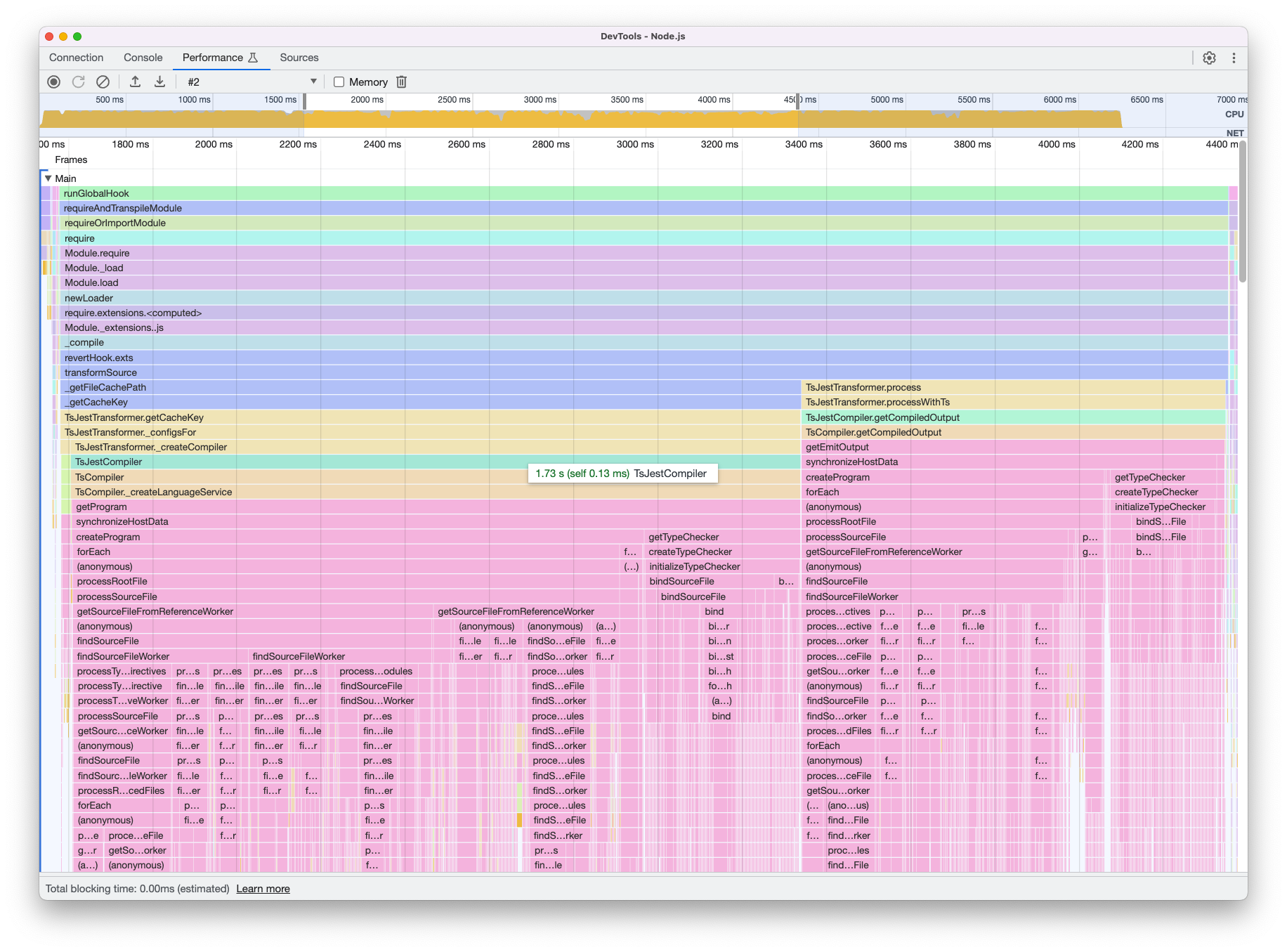Select the _compile flame bar

(x=643, y=342)
